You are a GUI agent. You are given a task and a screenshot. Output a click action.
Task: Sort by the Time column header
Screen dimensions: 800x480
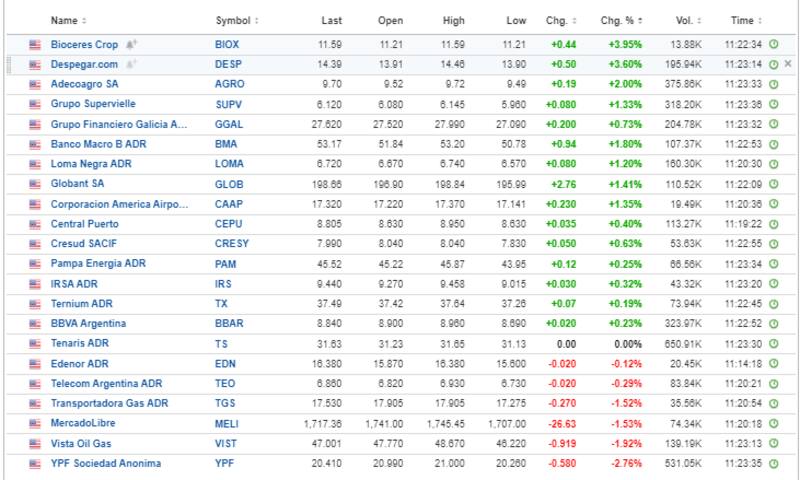pyautogui.click(x=745, y=21)
